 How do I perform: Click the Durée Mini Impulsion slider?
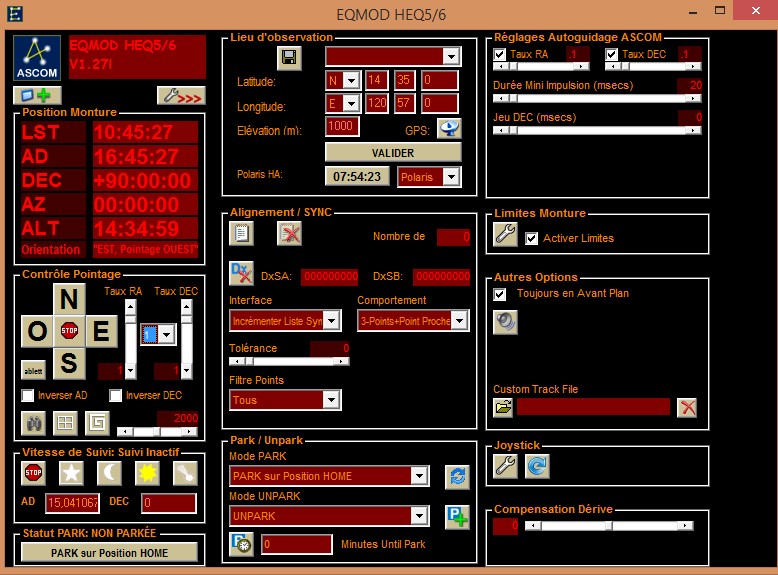click(x=597, y=98)
